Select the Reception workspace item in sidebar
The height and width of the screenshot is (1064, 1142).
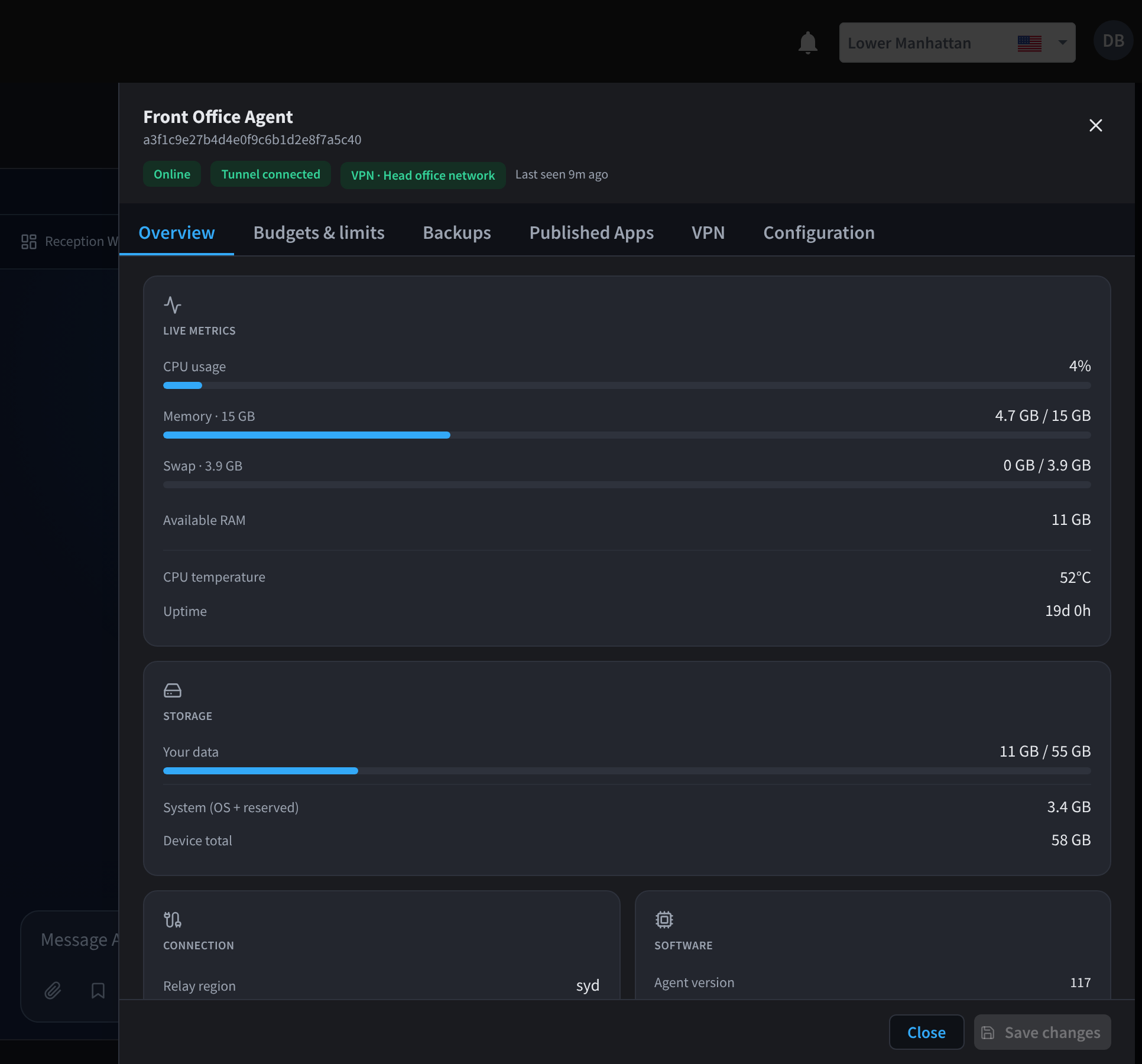pos(70,242)
